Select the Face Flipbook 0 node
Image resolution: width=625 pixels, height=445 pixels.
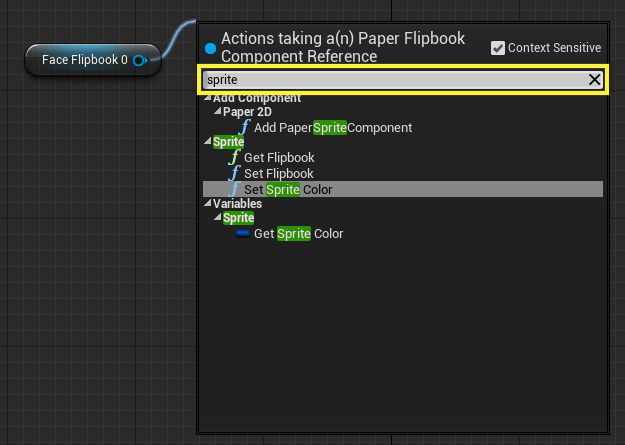93,60
